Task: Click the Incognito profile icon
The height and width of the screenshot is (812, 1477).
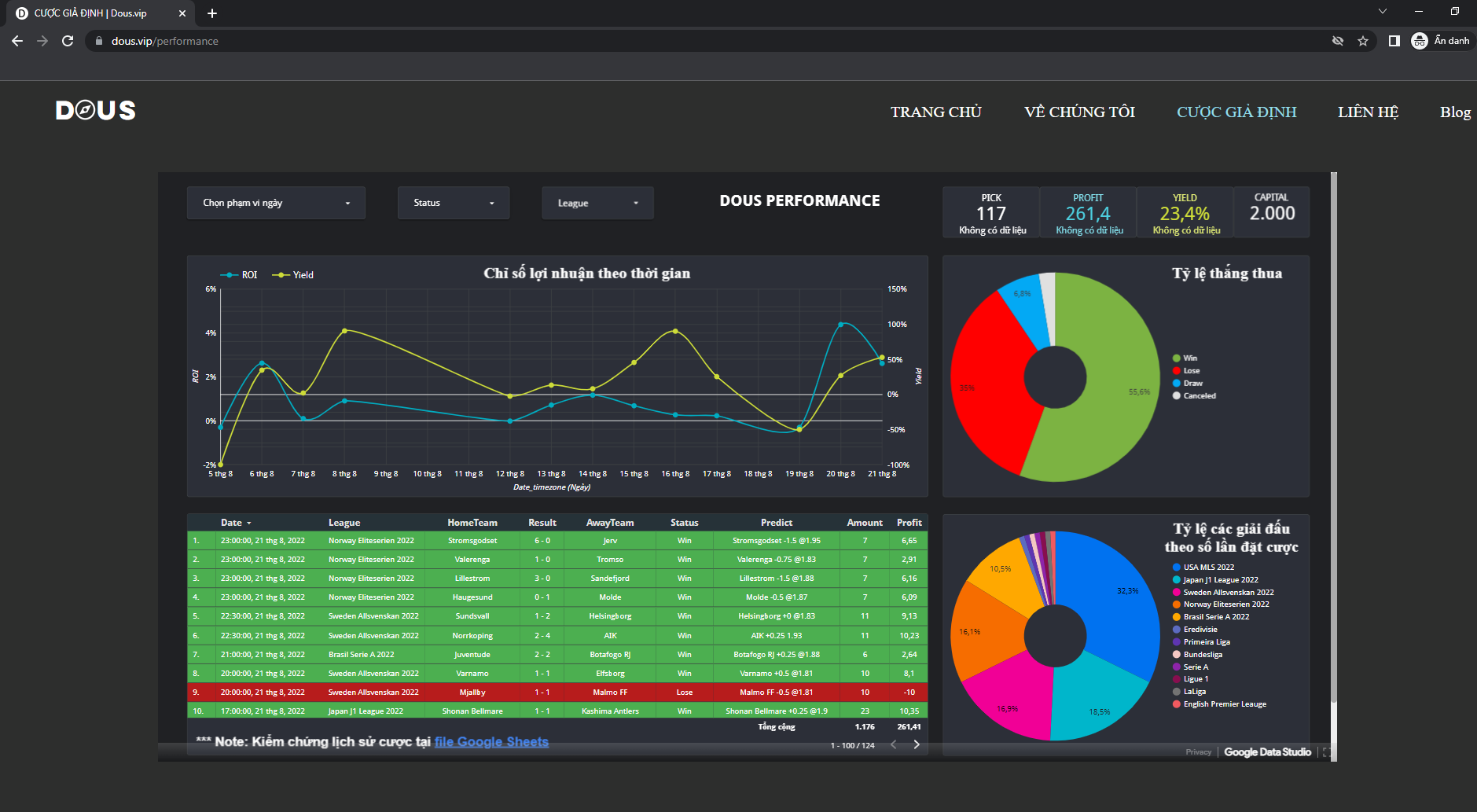Action: coord(1420,41)
